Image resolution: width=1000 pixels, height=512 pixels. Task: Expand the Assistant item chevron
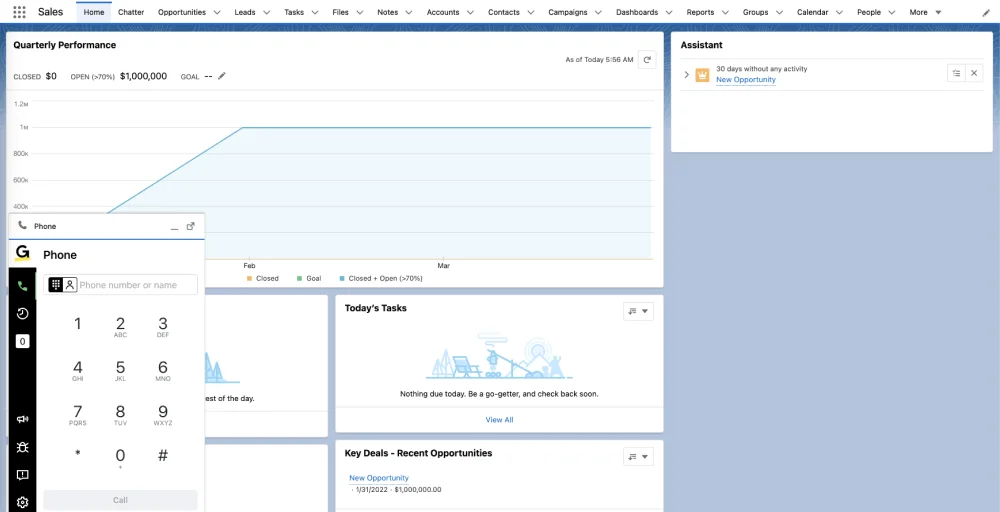coord(686,75)
